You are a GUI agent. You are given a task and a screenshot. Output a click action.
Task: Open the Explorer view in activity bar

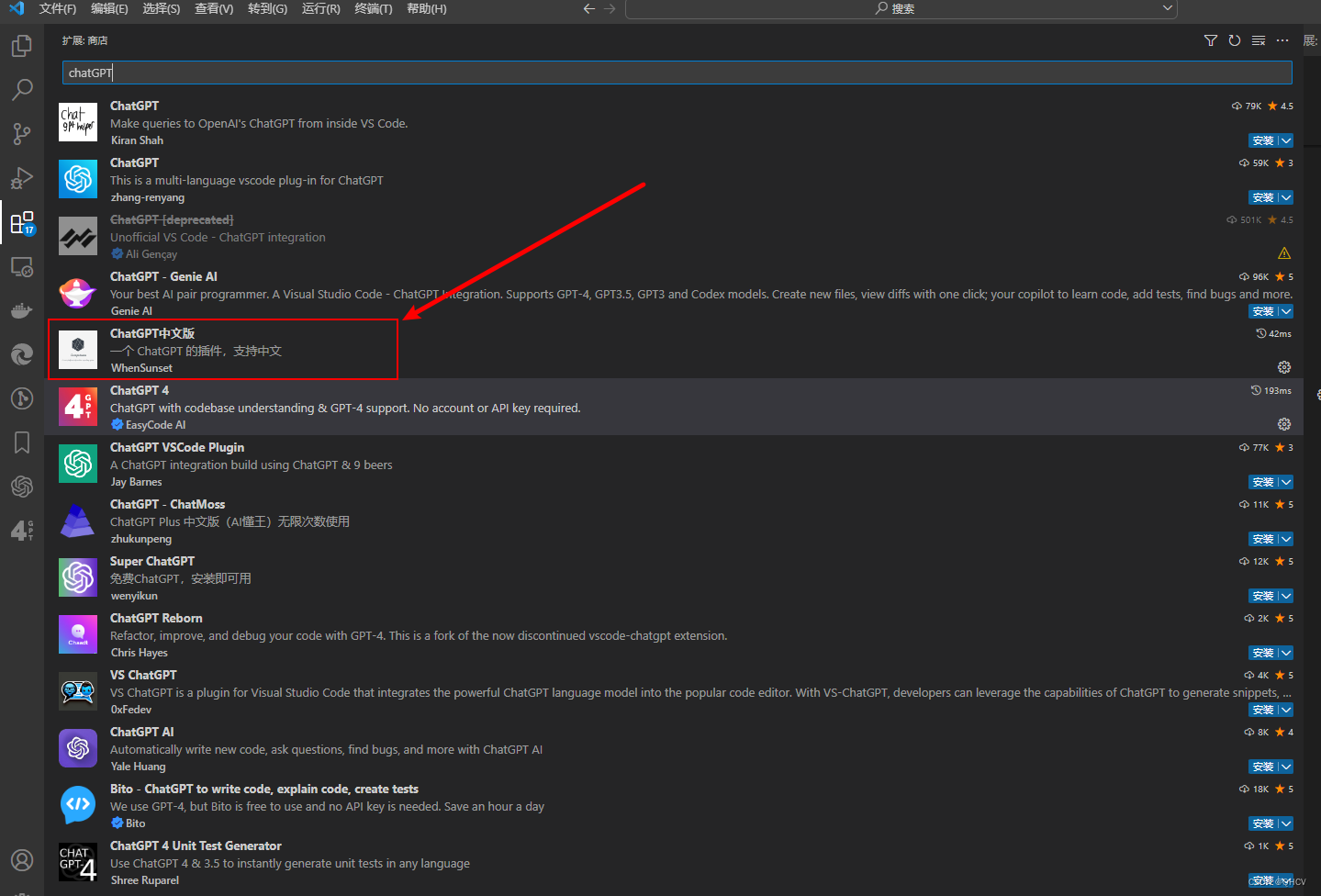(x=22, y=46)
